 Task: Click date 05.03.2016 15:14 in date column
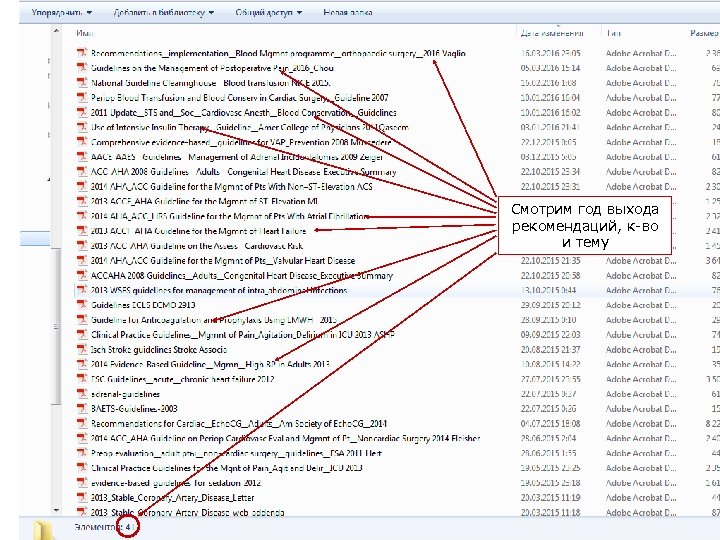tap(550, 68)
